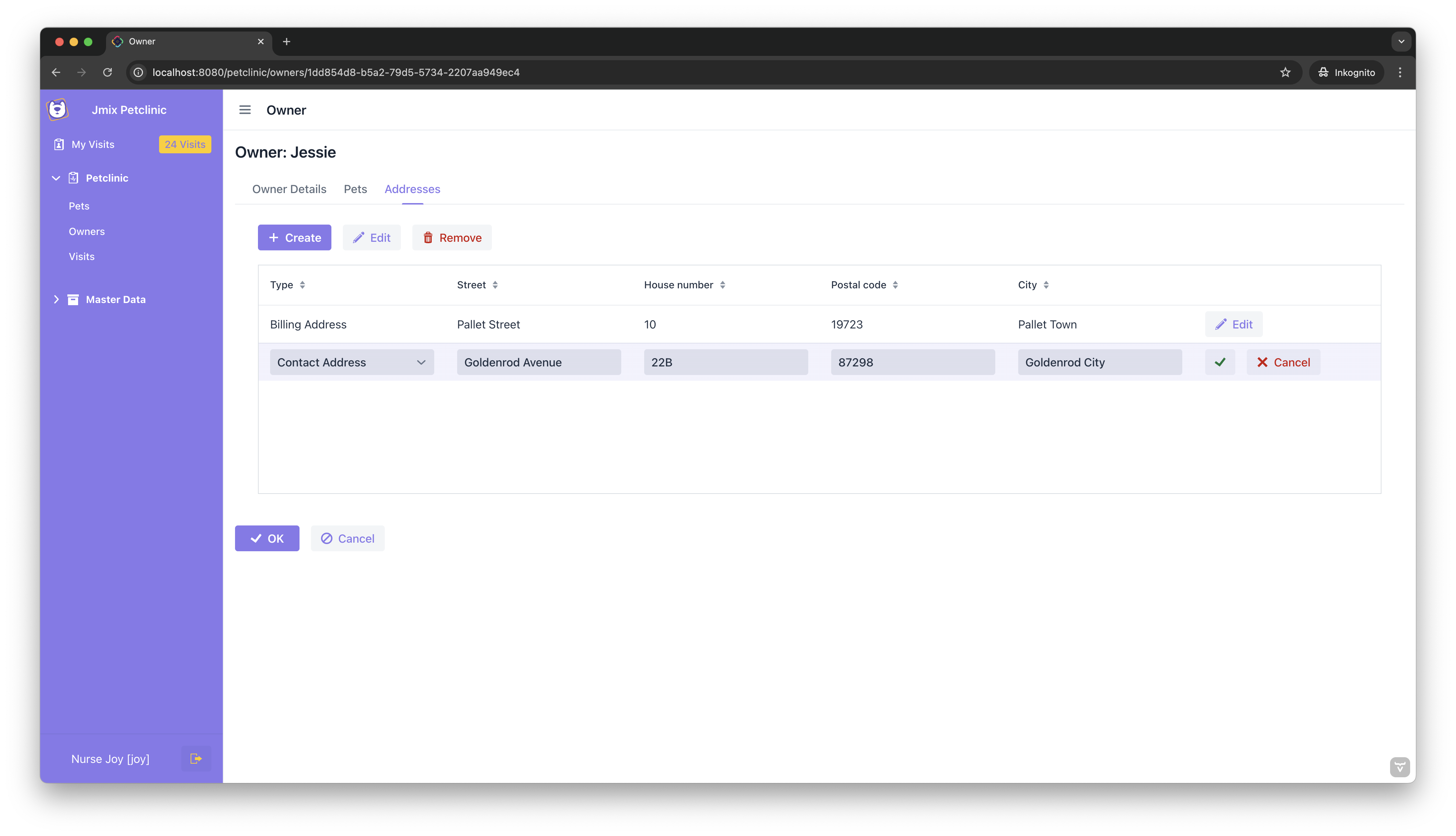Remove the selected address with the trash icon
Screen dimensions: 1456x836
451,237
